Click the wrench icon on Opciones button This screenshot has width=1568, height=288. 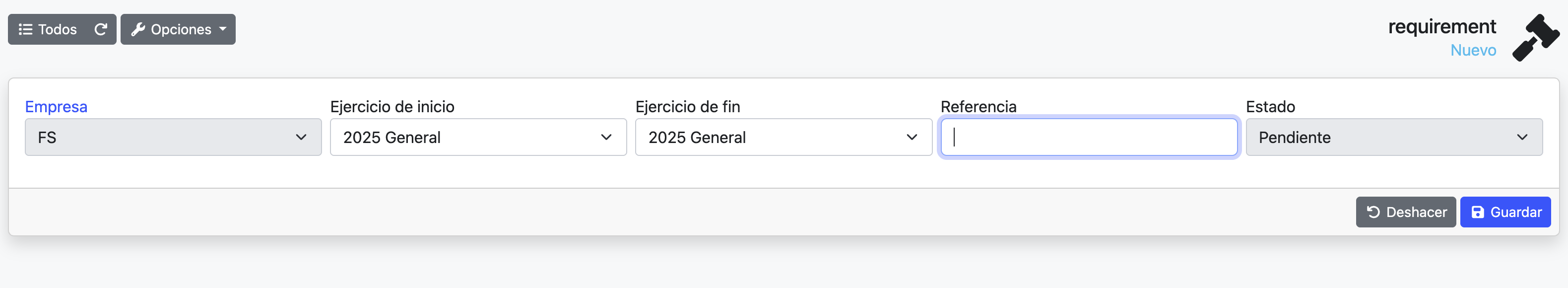click(139, 29)
